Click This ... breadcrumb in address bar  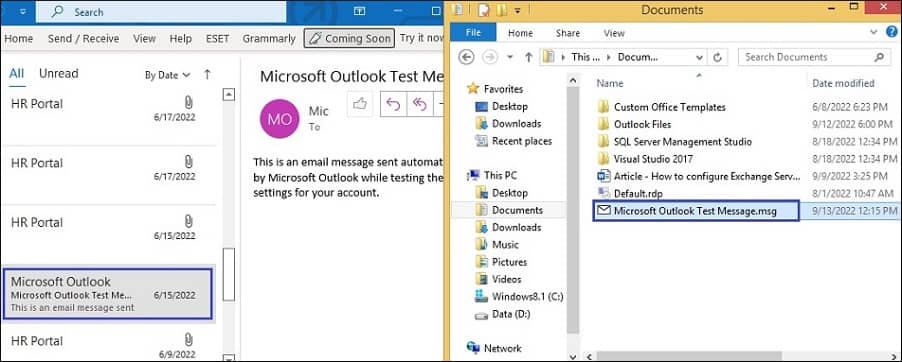click(x=585, y=57)
